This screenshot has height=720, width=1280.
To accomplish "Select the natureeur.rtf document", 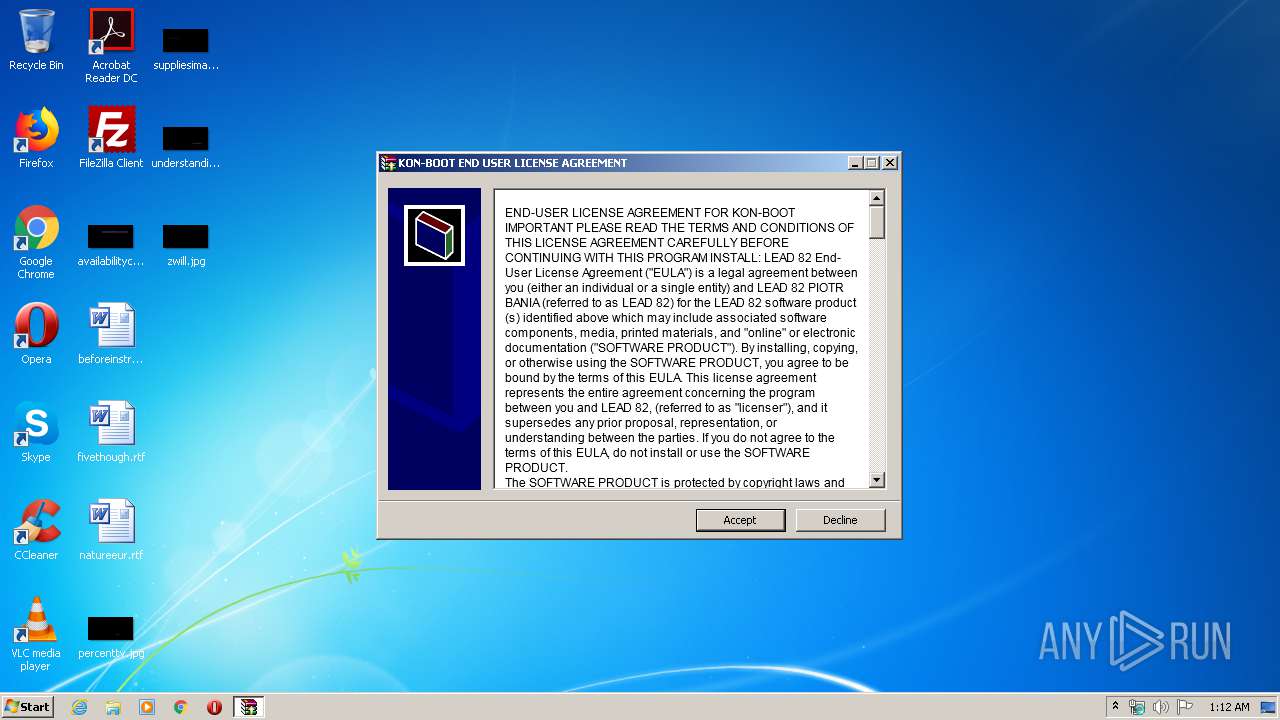I will tap(111, 530).
